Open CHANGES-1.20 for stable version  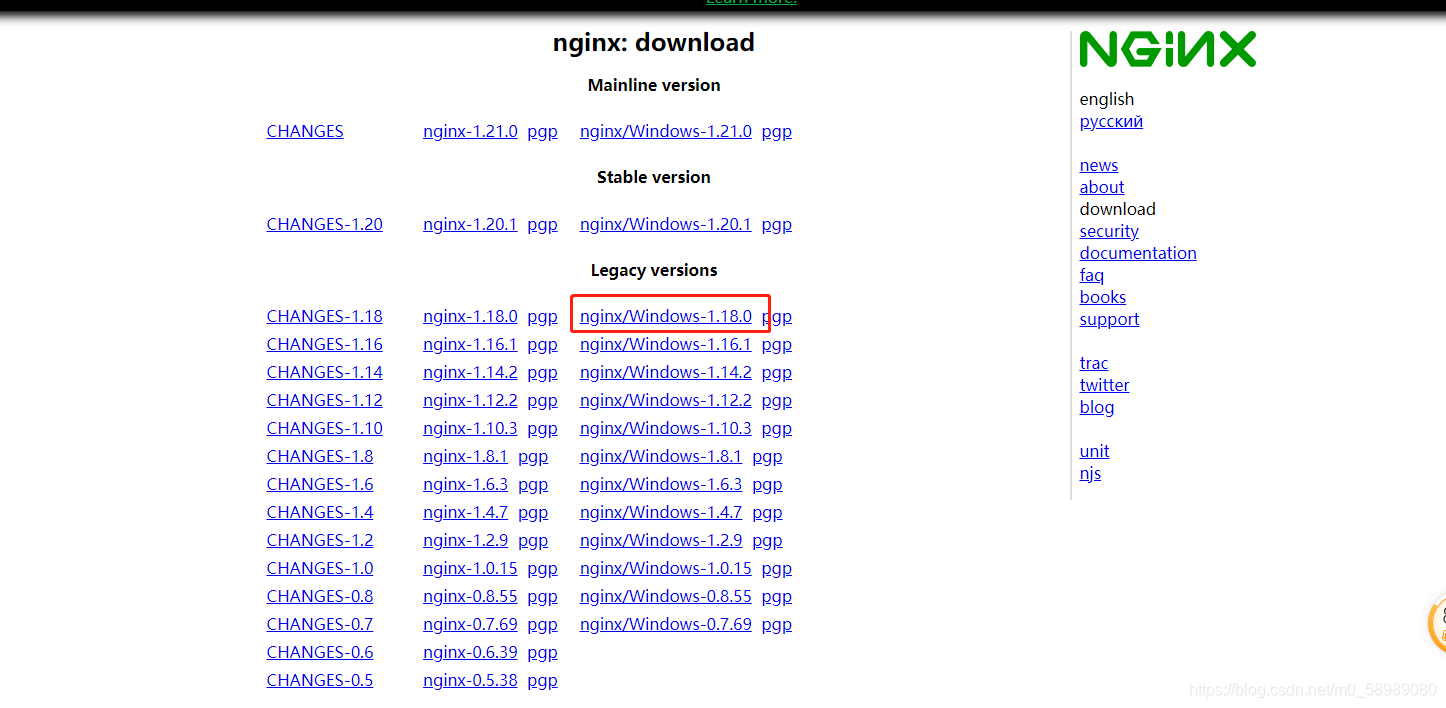[324, 224]
